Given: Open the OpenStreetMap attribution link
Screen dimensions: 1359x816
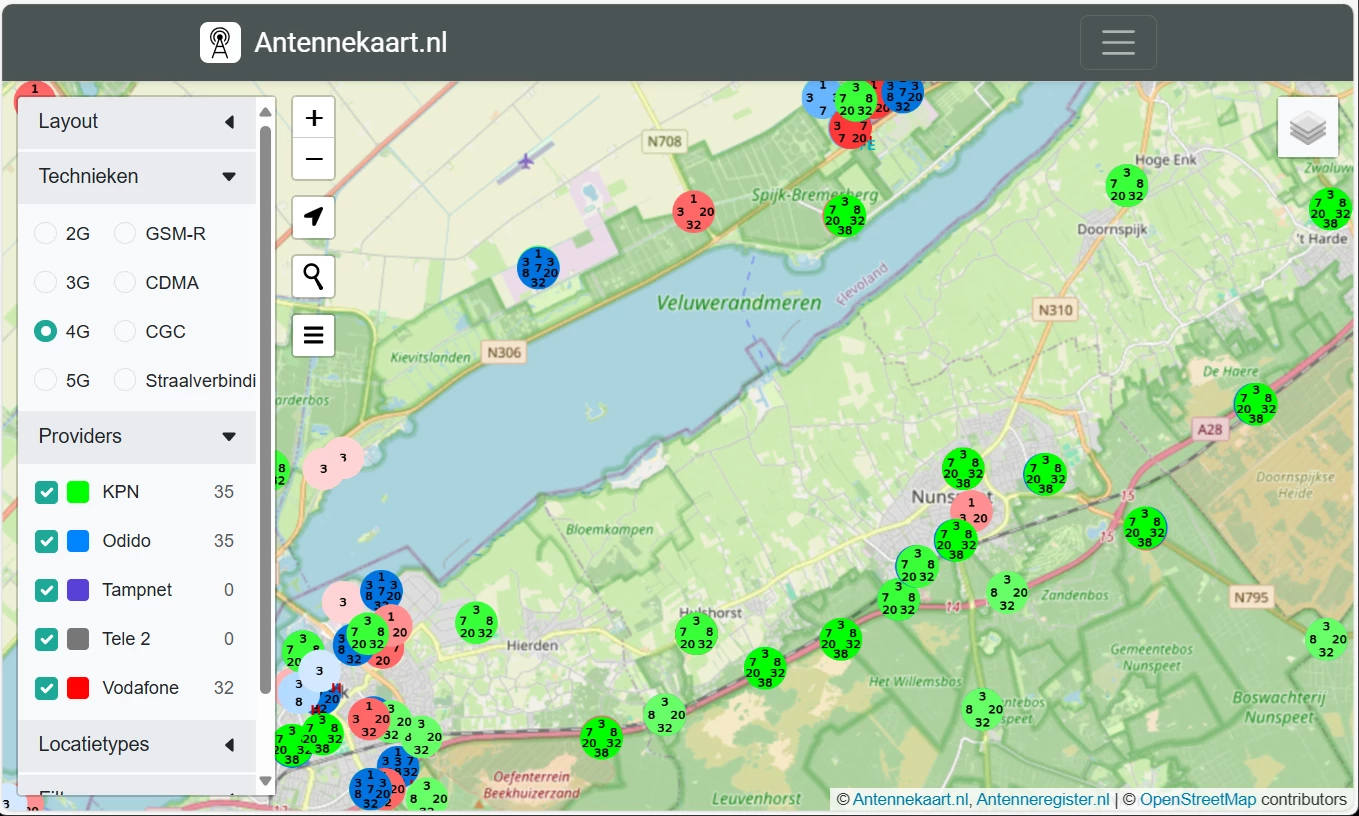Looking at the screenshot, I should 1198,800.
